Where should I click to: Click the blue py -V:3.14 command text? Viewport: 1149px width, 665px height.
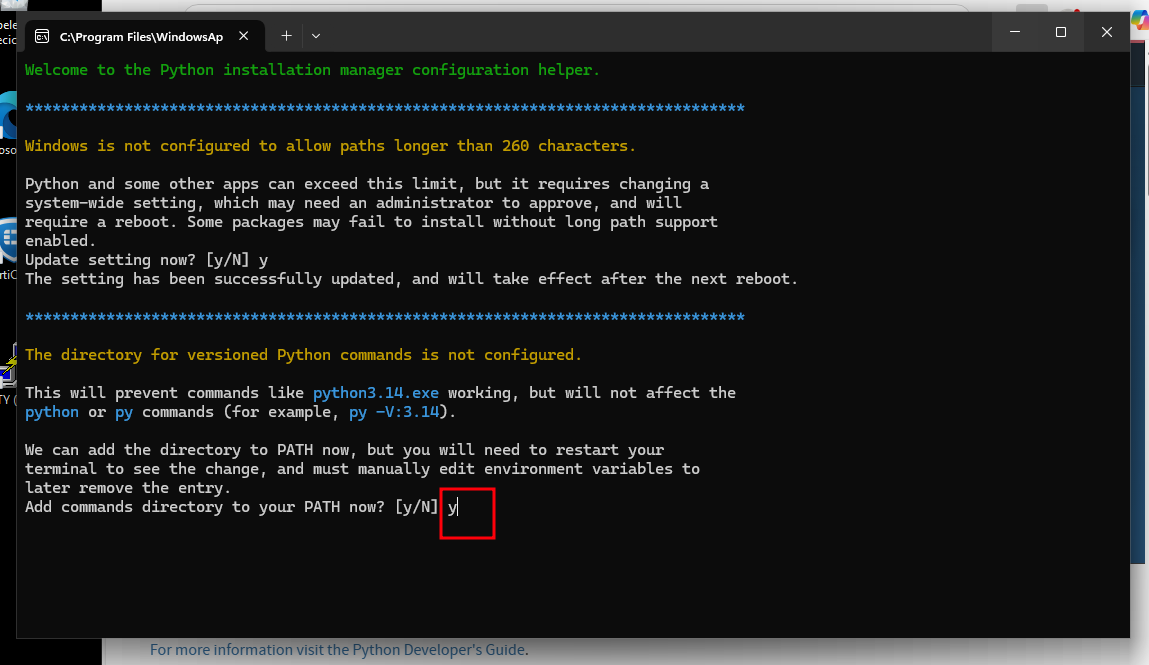(x=393, y=412)
